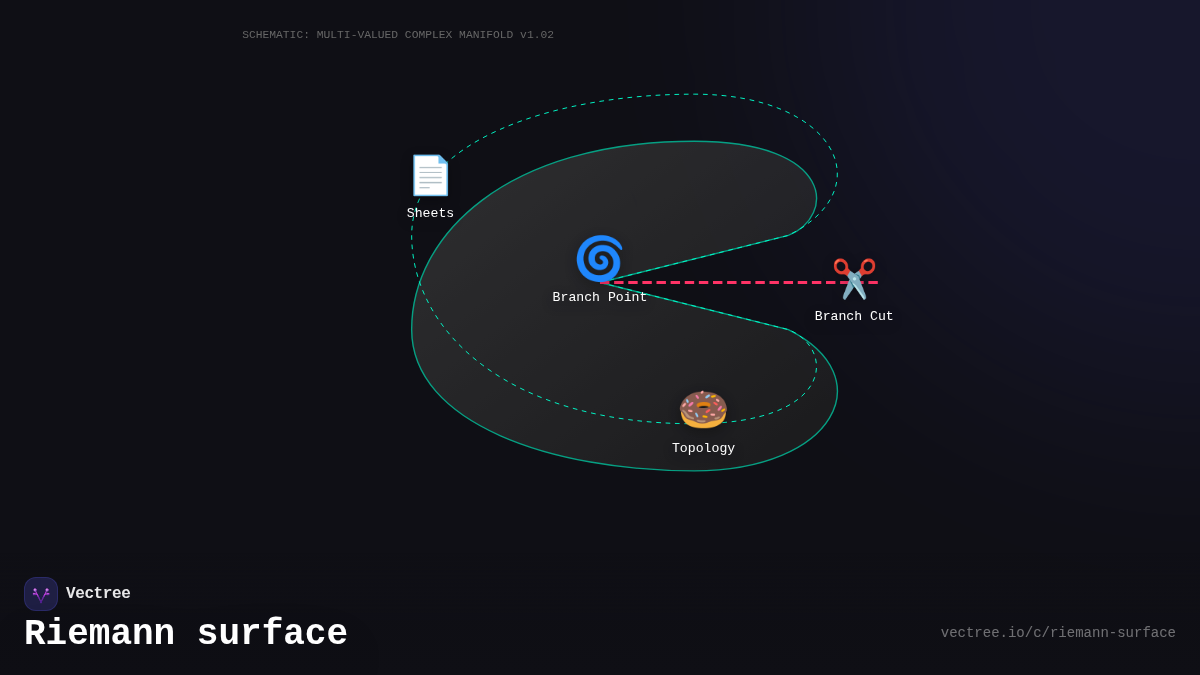Image resolution: width=1200 pixels, height=675 pixels.
Task: Open the vectree.io/c/riemann-surface URL
Action: click(x=1057, y=633)
